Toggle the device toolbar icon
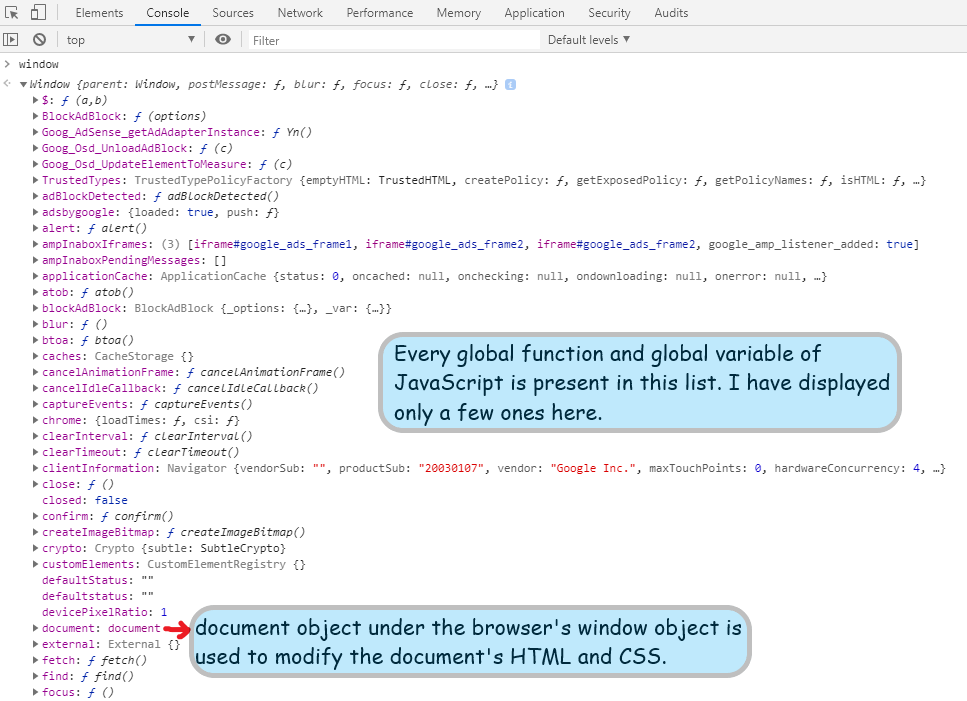This screenshot has height=701, width=967. (x=37, y=12)
